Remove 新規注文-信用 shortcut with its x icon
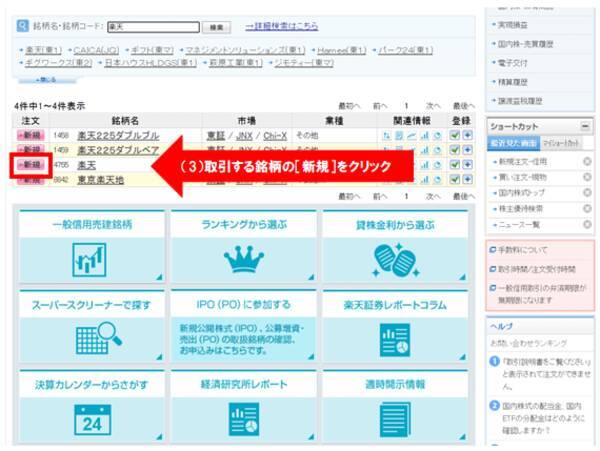Screen dimensions: 600x451 click(587, 161)
